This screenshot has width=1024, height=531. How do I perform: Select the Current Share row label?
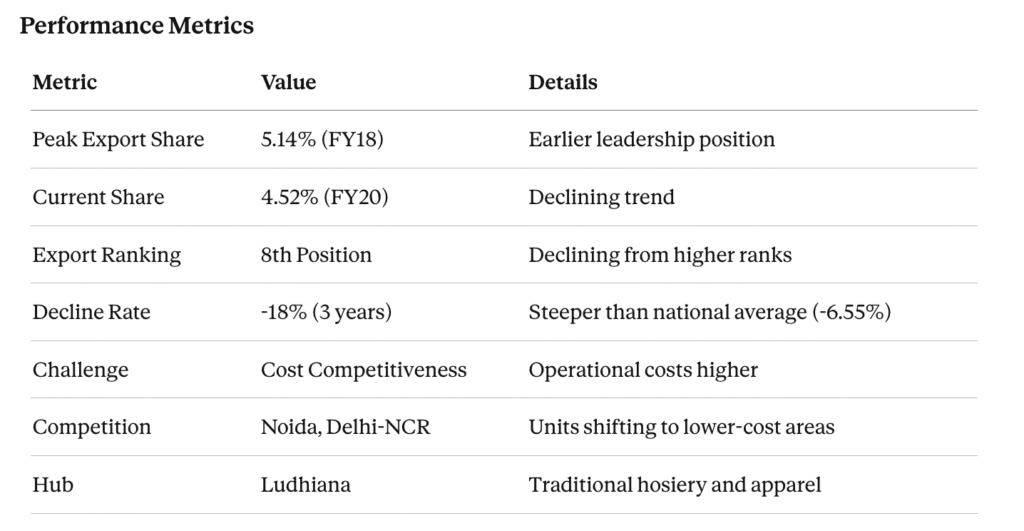(x=98, y=197)
